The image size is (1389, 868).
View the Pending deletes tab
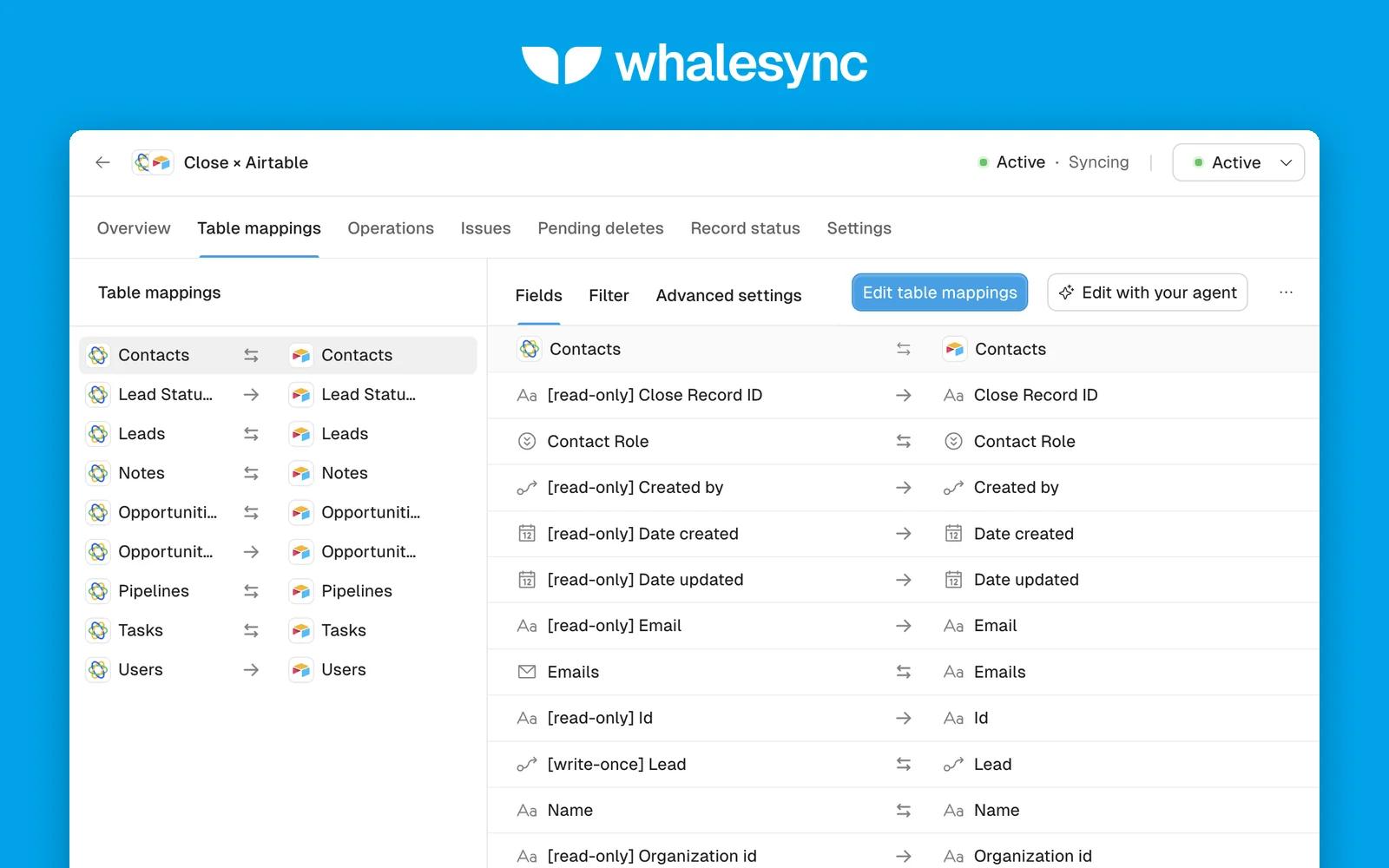(601, 228)
